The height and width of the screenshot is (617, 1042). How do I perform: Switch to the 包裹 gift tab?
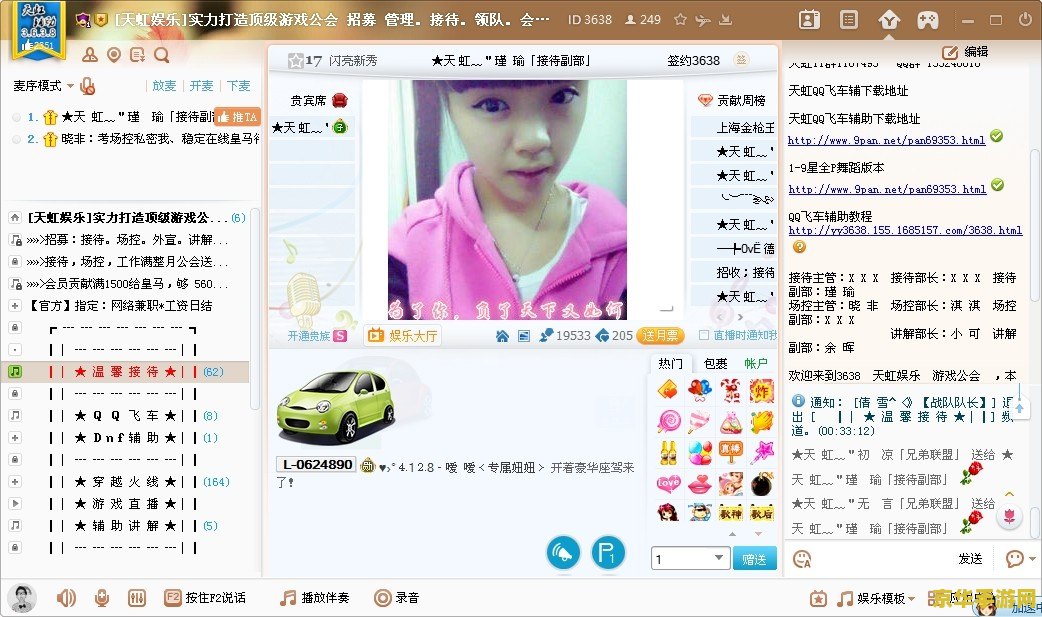pos(715,363)
